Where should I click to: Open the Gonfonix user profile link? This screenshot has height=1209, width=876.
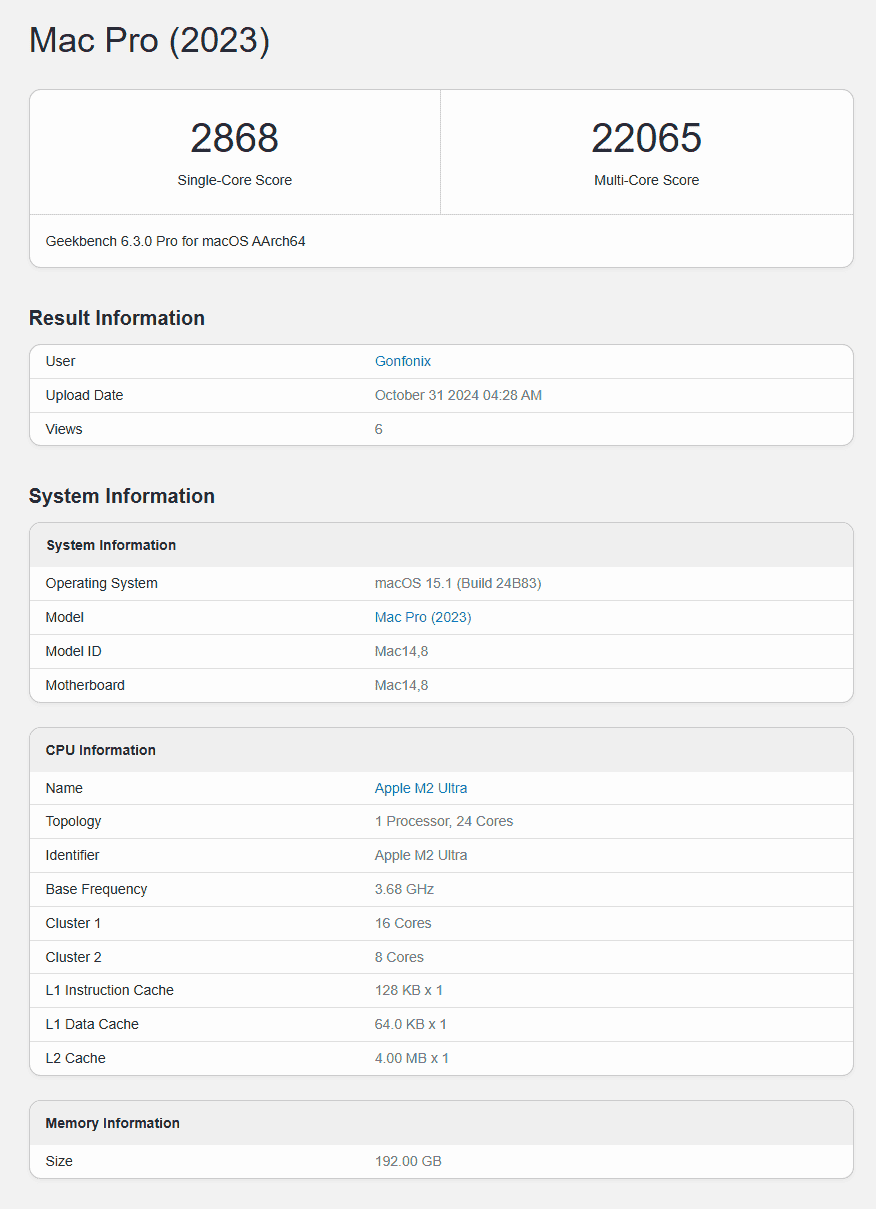[x=402, y=361]
